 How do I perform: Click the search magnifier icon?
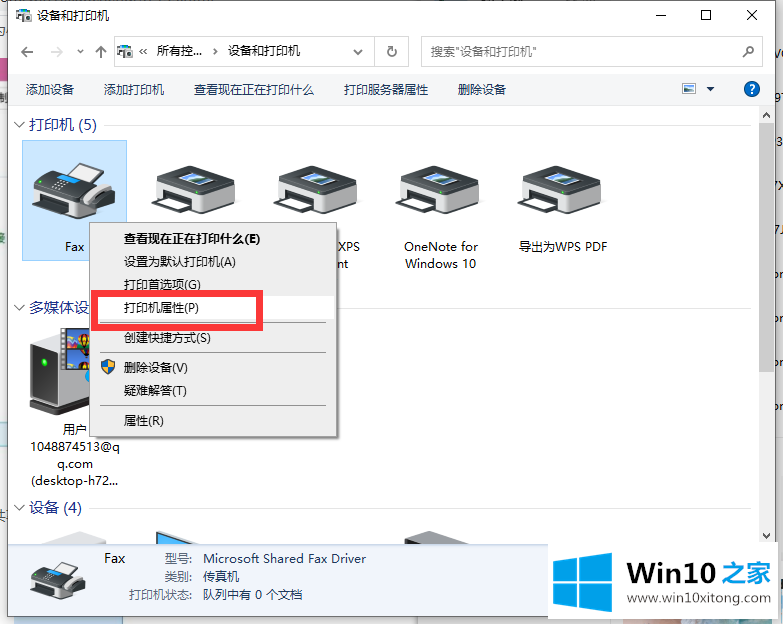click(x=748, y=51)
